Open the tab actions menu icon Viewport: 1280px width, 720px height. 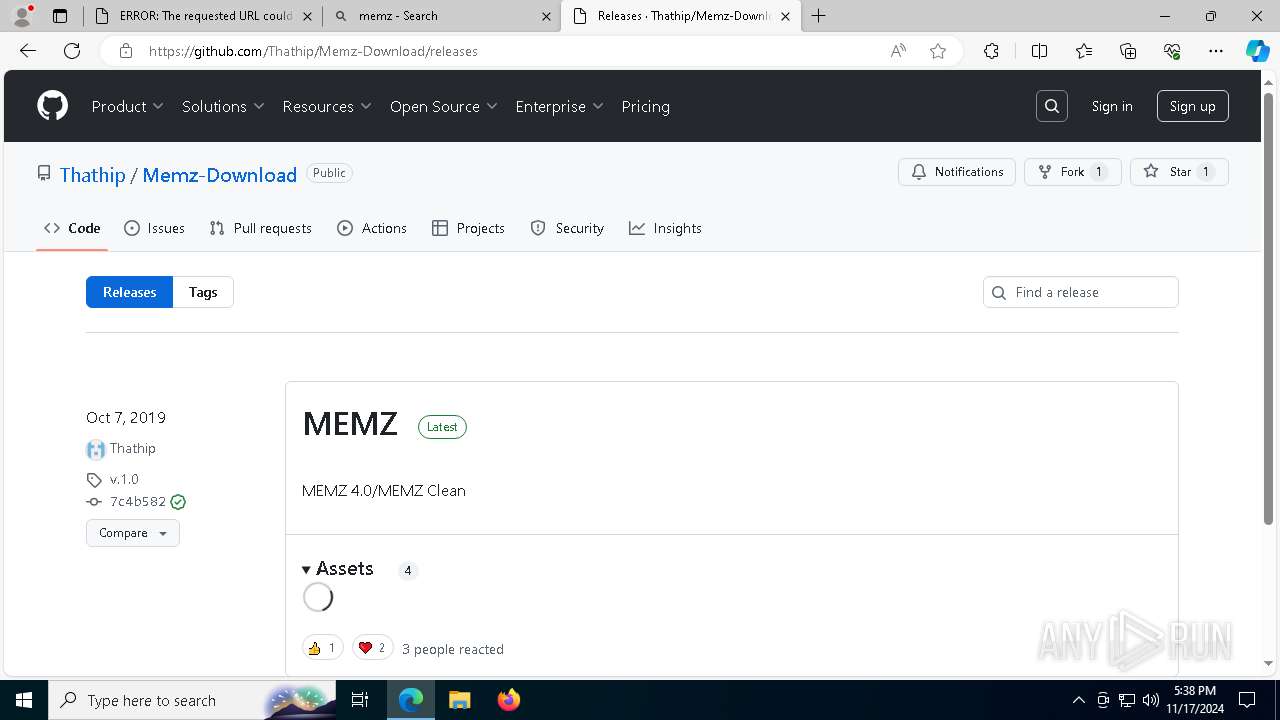click(x=60, y=16)
